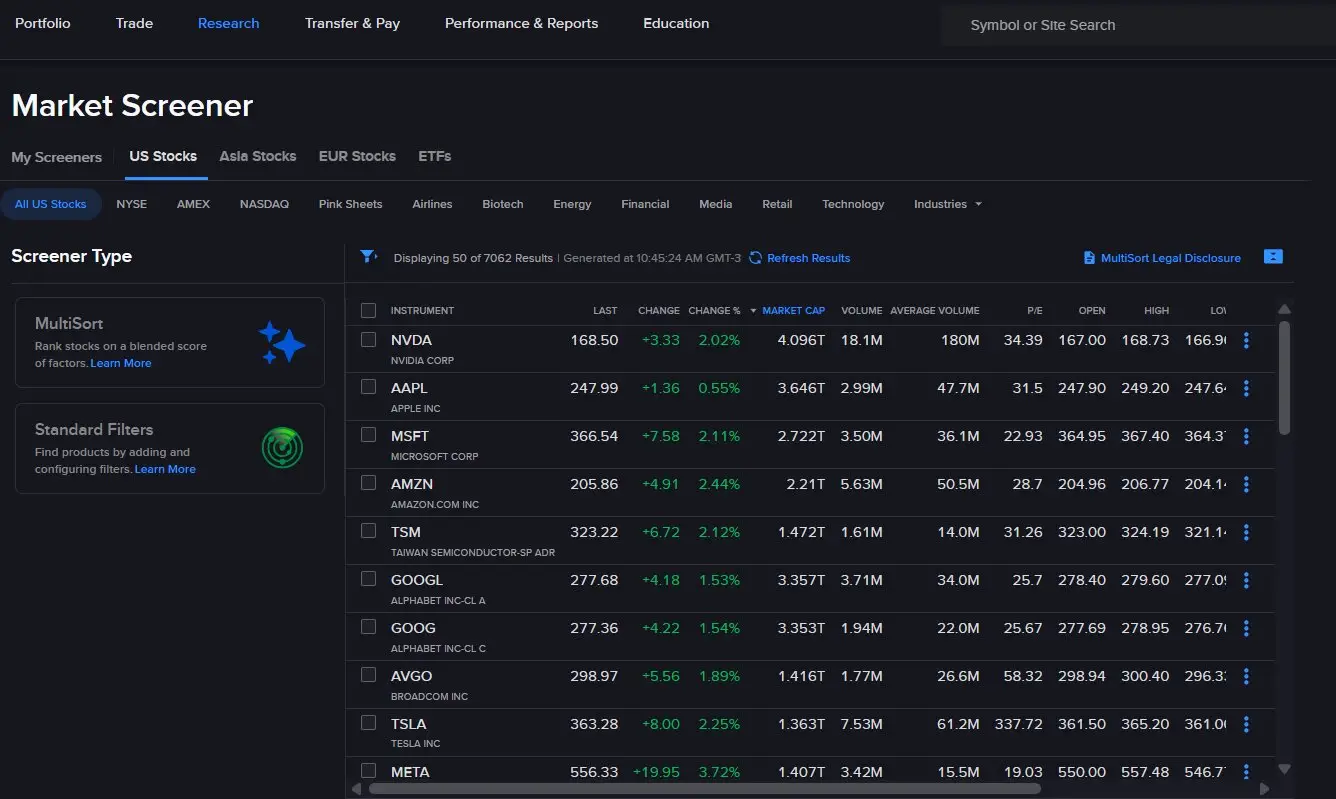Open the three-dot menu for GOOGL
1336x799 pixels.
click(x=1246, y=580)
